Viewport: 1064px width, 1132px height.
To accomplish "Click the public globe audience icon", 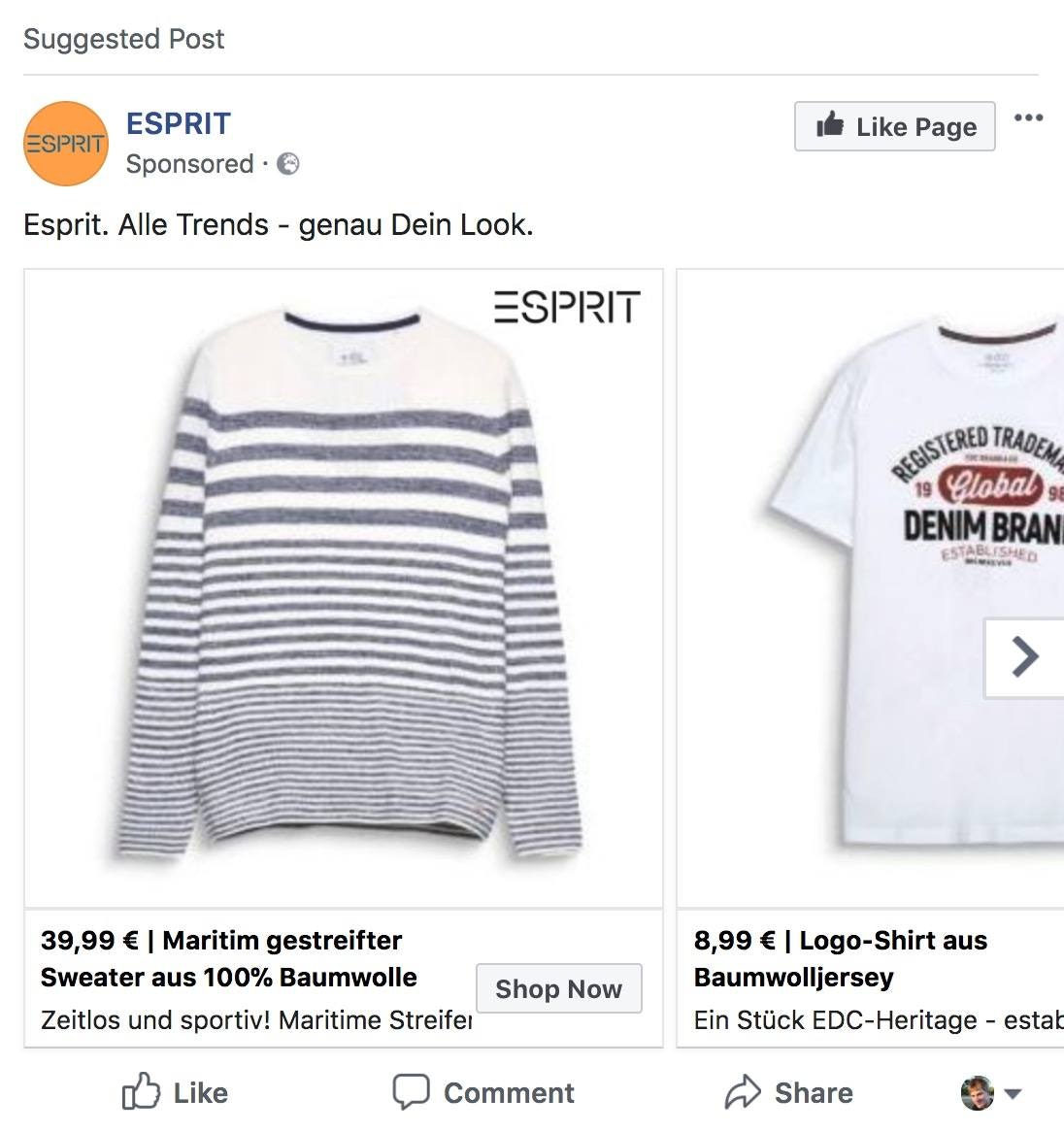I will click(x=288, y=164).
